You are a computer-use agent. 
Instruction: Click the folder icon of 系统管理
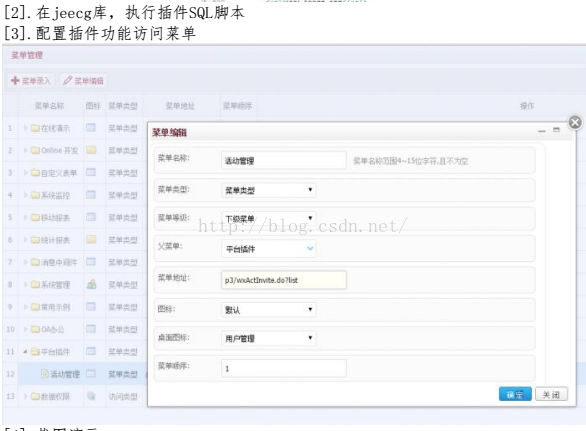(x=35, y=285)
